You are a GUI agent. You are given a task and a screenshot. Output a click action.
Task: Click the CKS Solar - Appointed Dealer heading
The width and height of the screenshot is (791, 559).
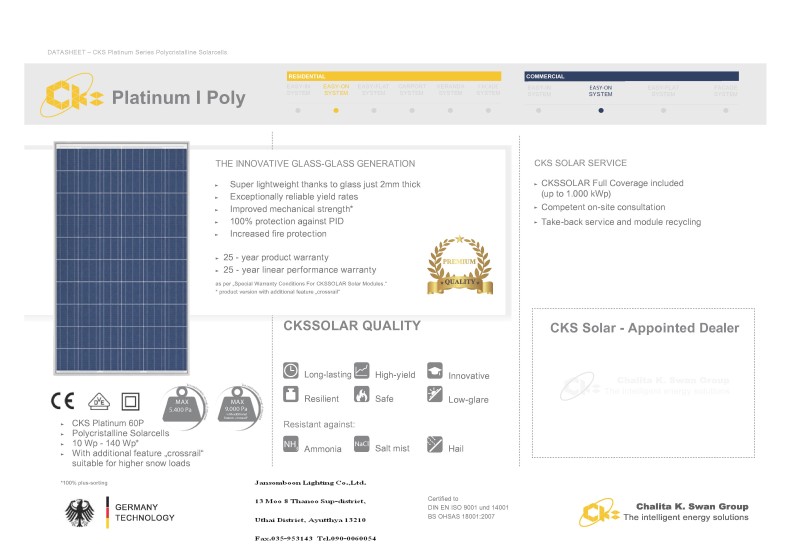pyautogui.click(x=644, y=328)
